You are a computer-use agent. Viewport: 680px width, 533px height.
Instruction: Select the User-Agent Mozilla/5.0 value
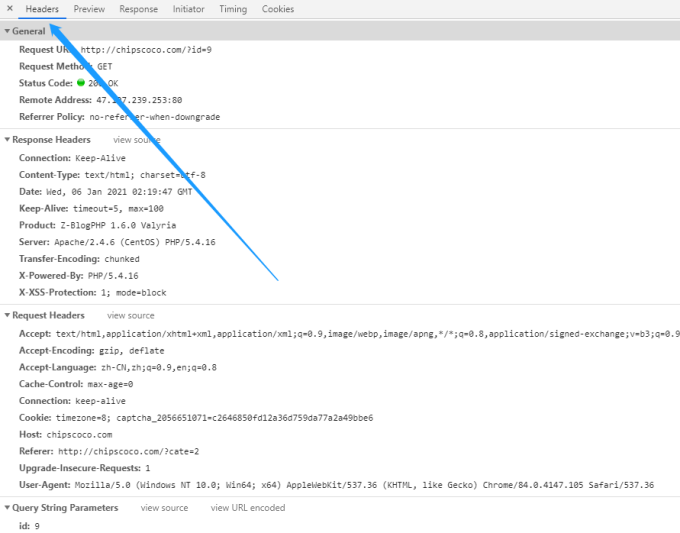364,485
